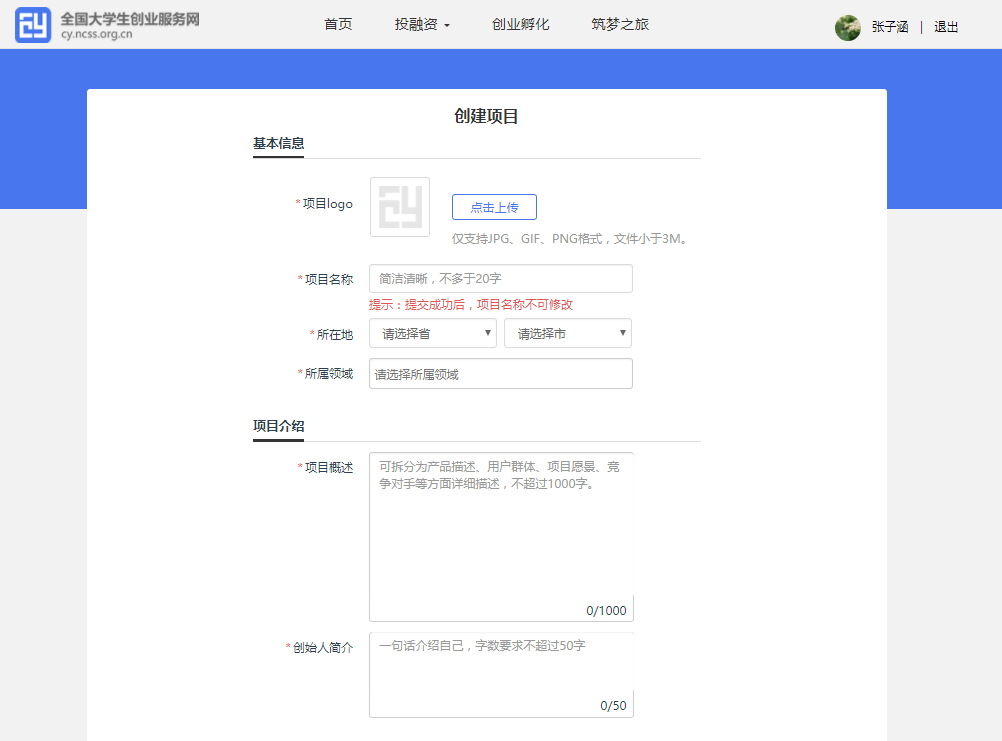Screen dimensions: 1002x741
Task: Click into the 创始人简介 textarea
Action: (x=500, y=674)
